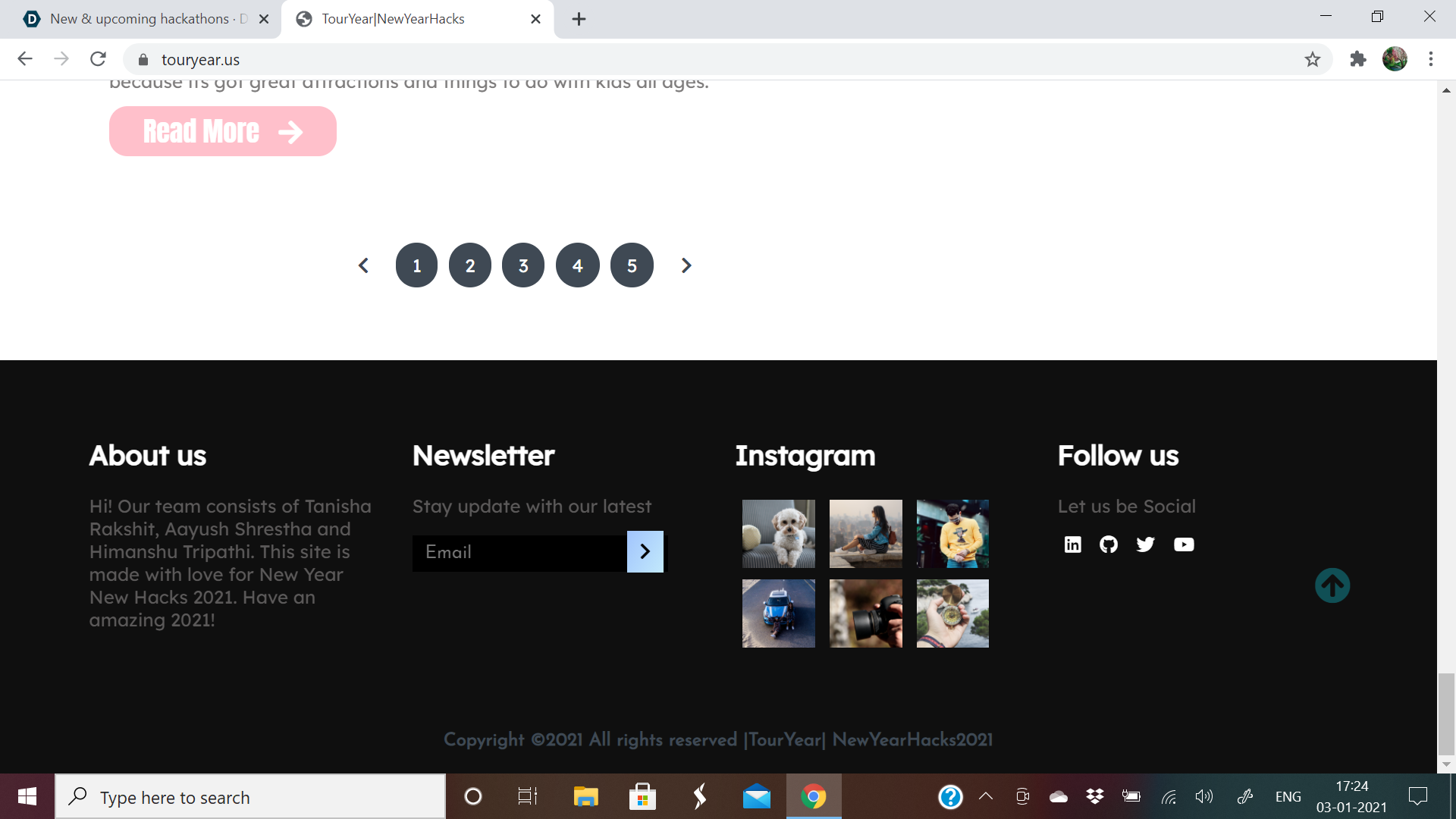Open the Twitter social icon
The width and height of the screenshot is (1456, 819).
coord(1145,544)
